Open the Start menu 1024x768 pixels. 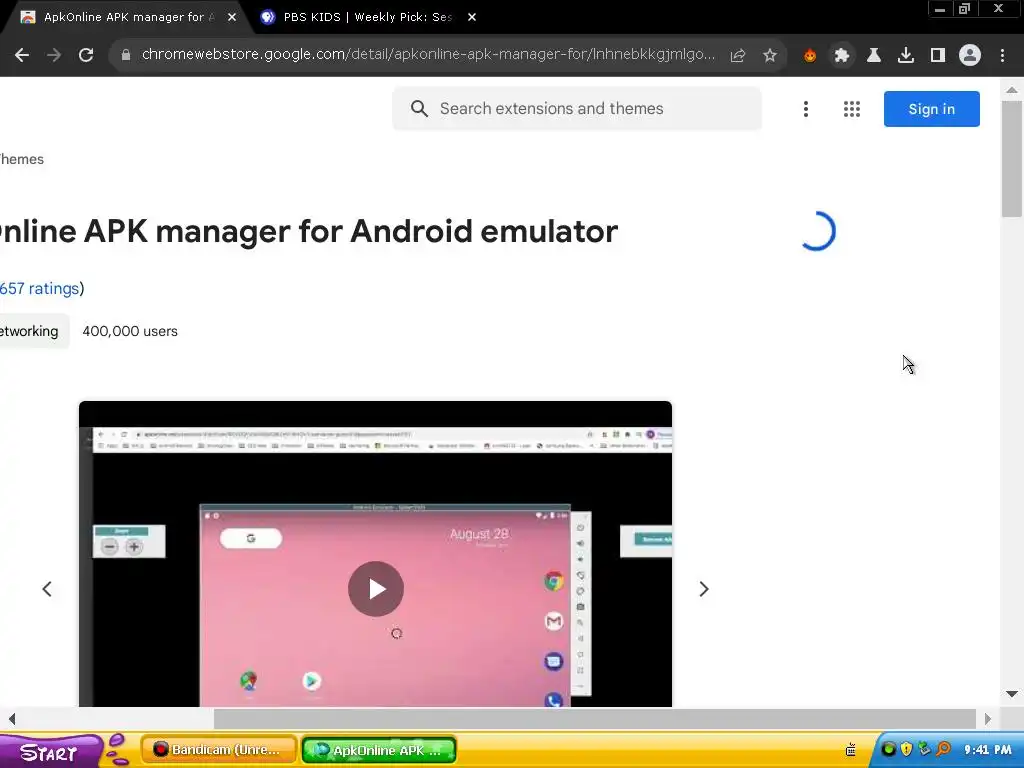coord(49,751)
